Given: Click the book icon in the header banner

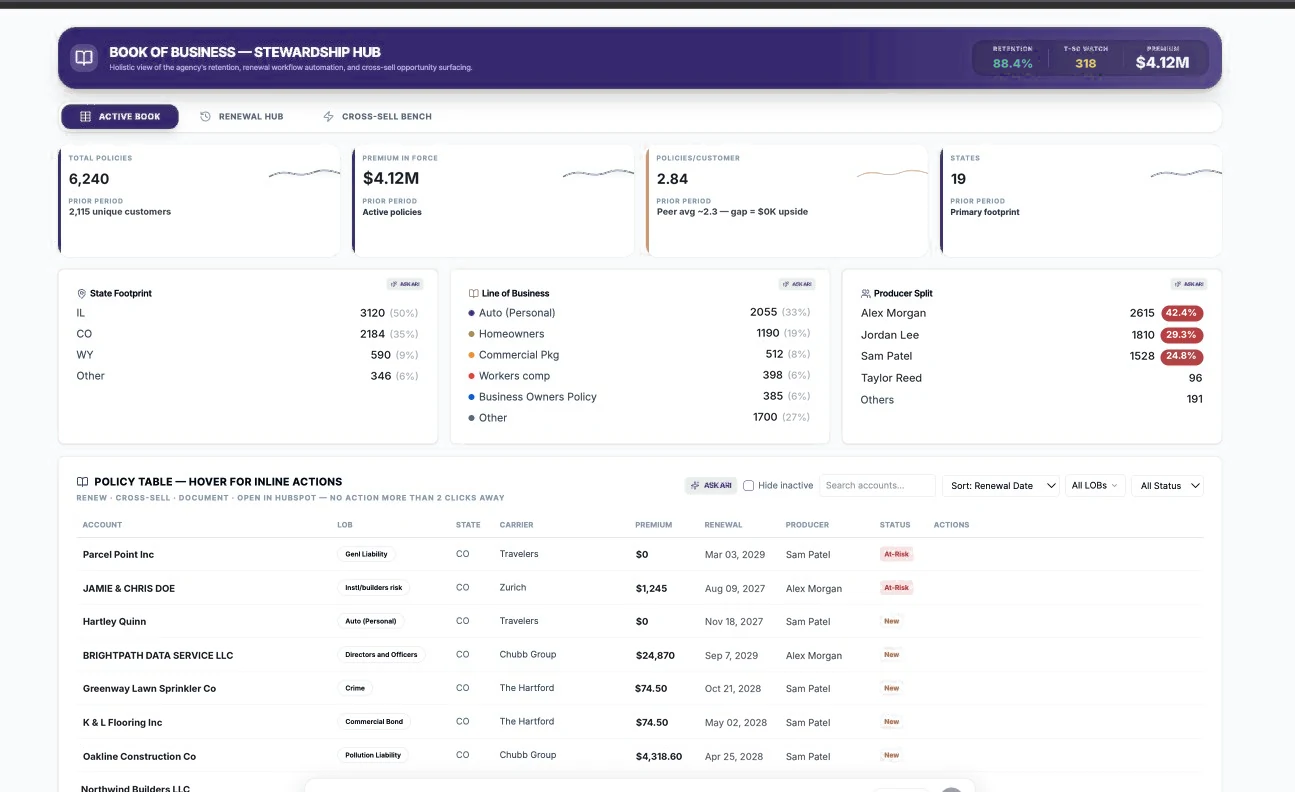Looking at the screenshot, I should pos(84,57).
